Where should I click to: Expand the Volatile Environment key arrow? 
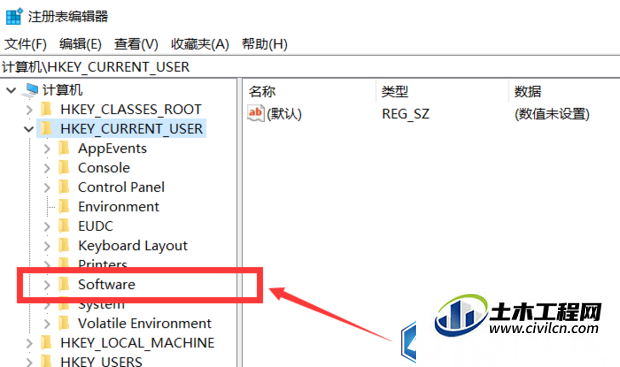47,323
